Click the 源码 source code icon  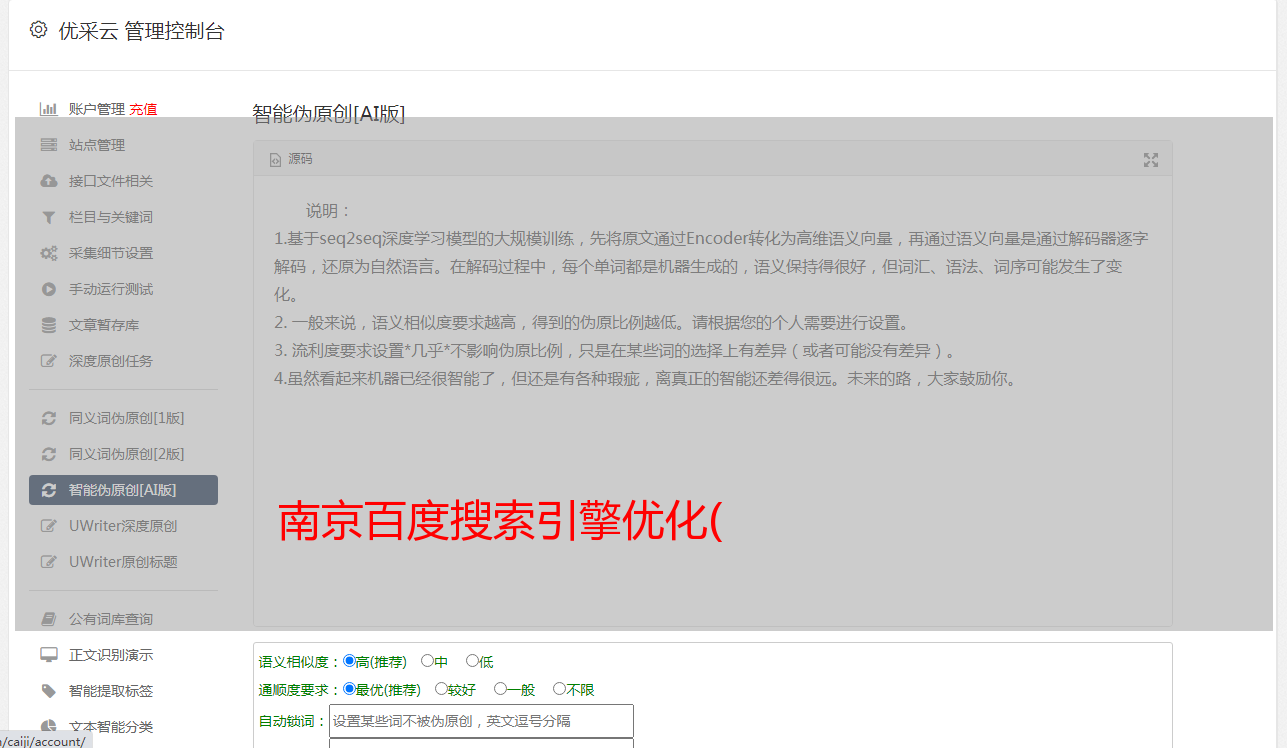pyautogui.click(x=275, y=160)
